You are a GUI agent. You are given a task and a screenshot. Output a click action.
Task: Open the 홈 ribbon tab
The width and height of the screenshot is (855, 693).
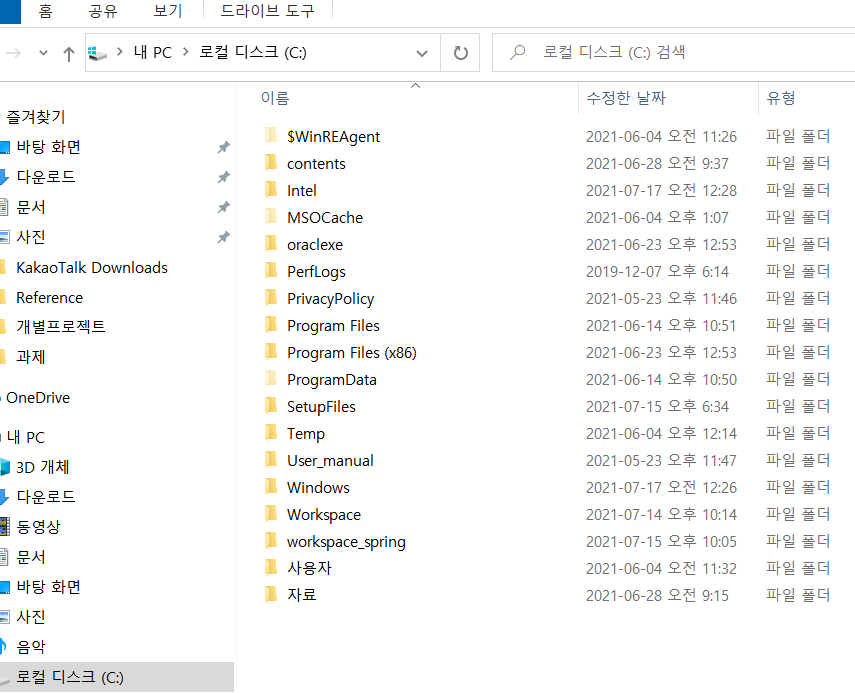(x=46, y=11)
